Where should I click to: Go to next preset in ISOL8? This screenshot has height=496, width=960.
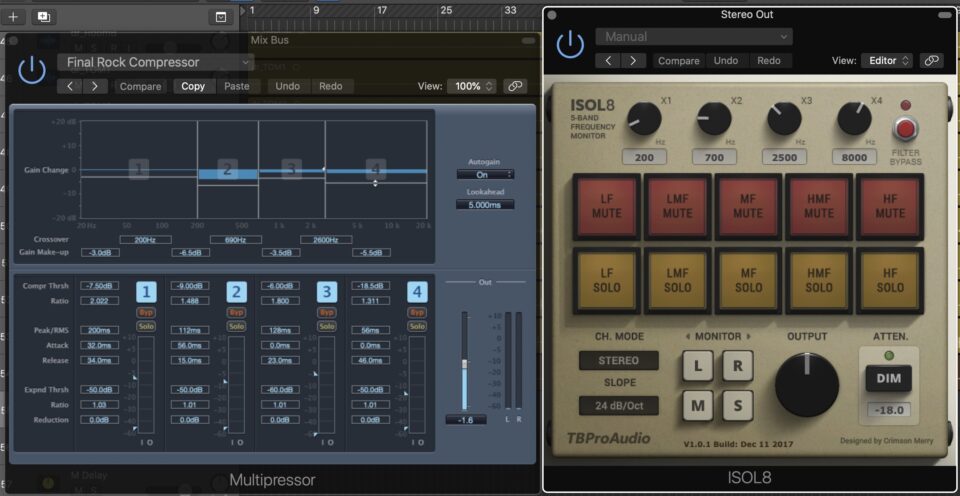633,61
